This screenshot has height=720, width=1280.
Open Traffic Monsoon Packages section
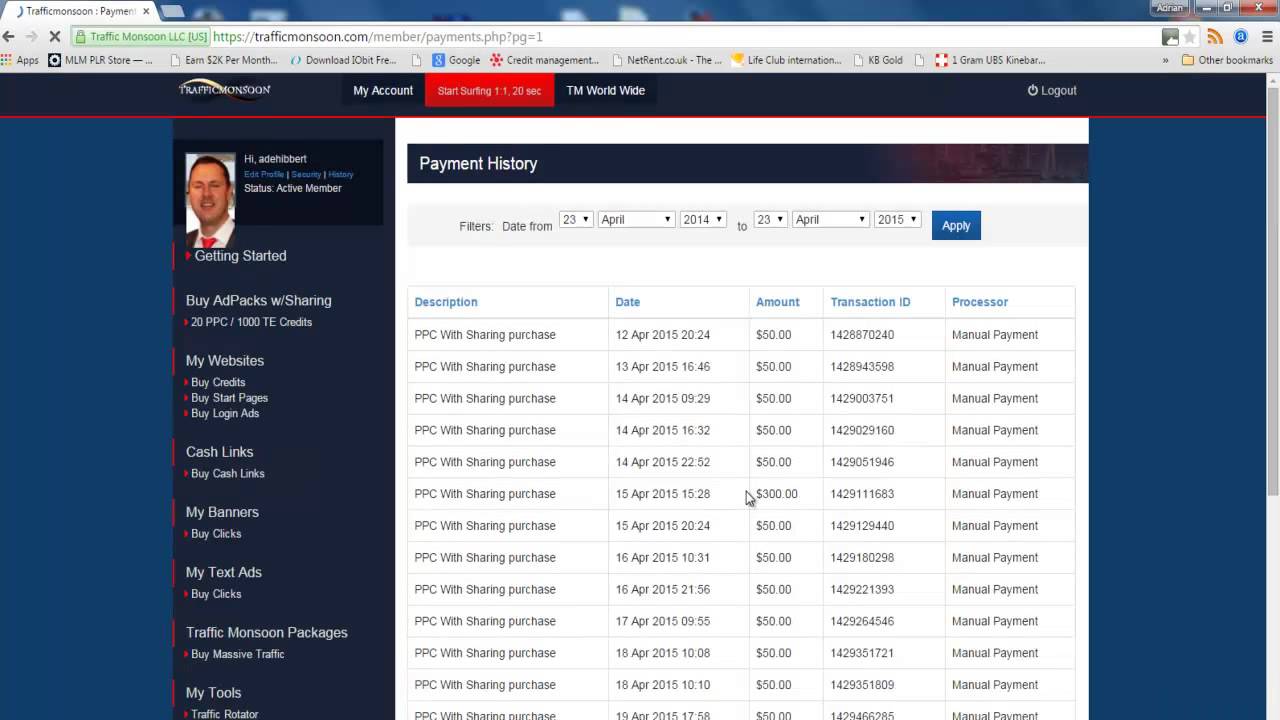266,633
